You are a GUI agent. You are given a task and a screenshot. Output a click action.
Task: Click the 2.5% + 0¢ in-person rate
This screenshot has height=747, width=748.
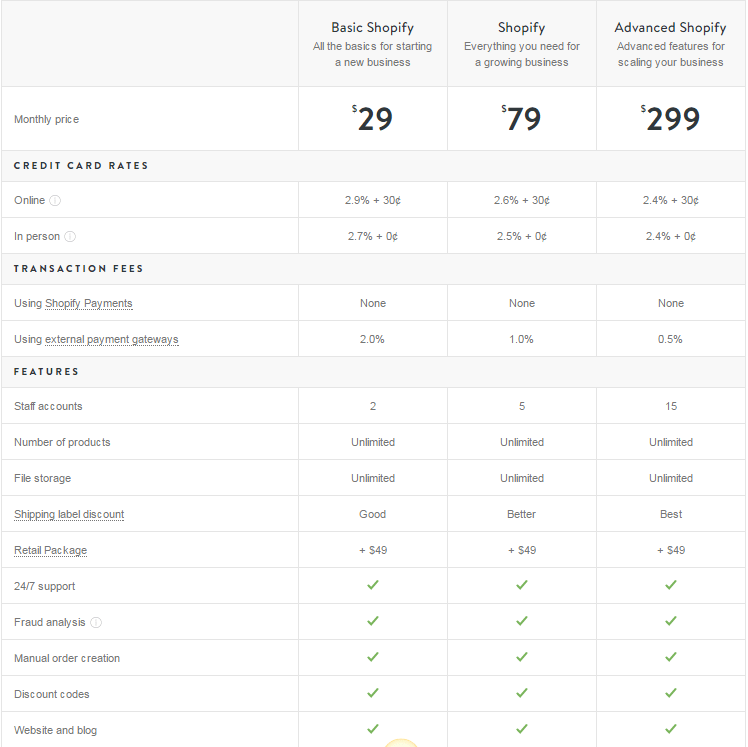point(521,237)
